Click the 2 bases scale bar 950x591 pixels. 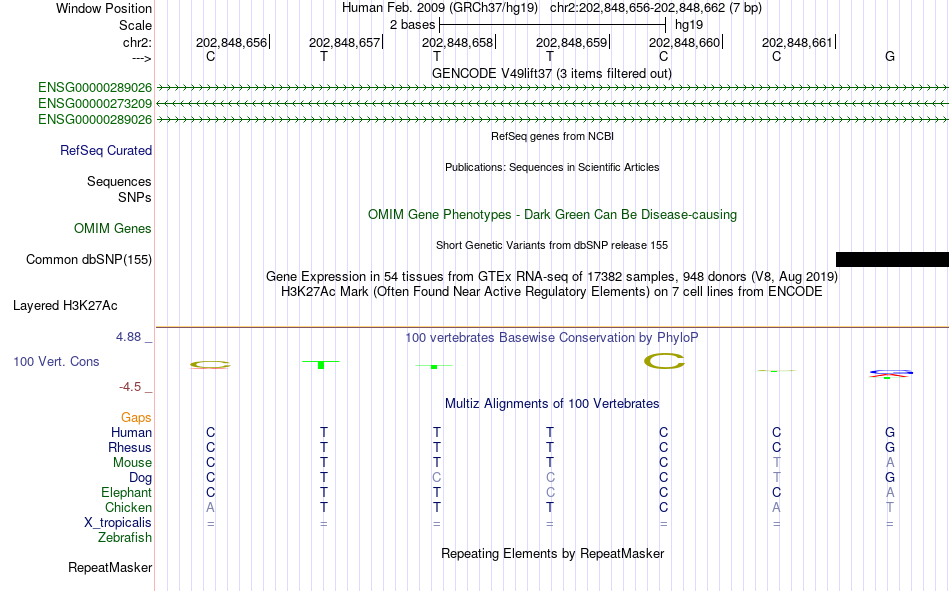click(x=553, y=25)
